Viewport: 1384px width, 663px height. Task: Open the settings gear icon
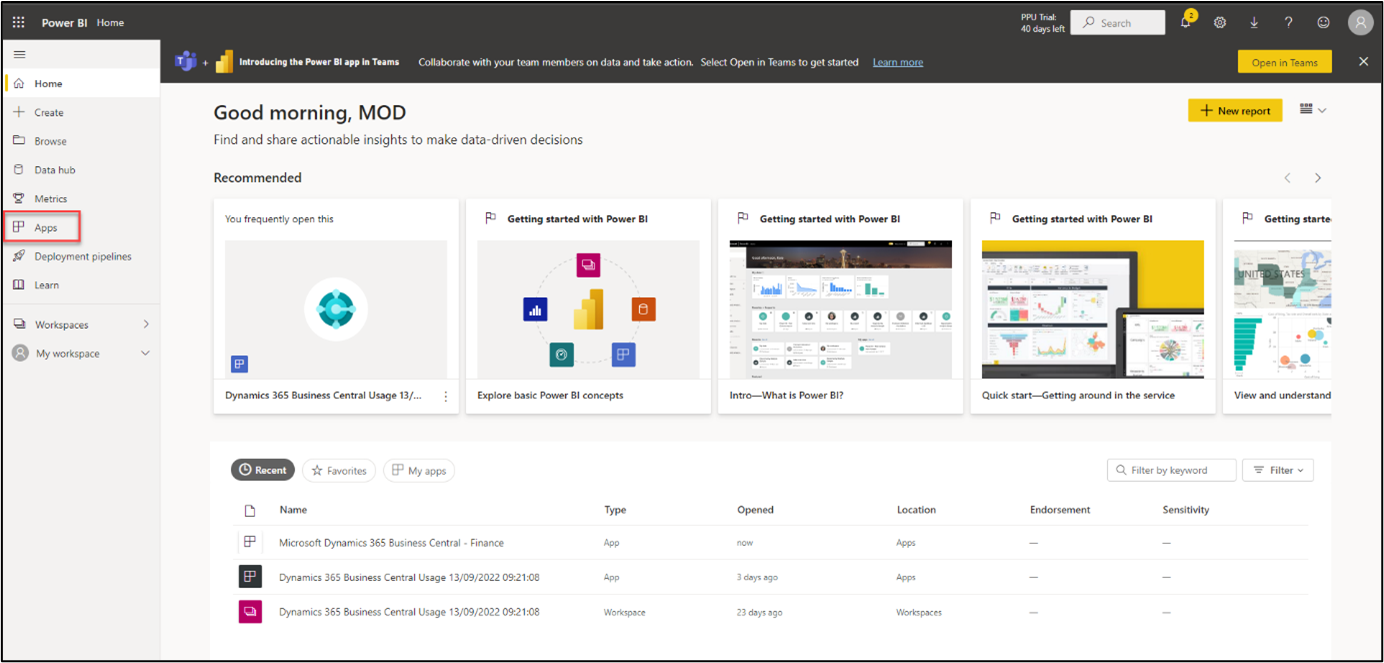[1220, 23]
